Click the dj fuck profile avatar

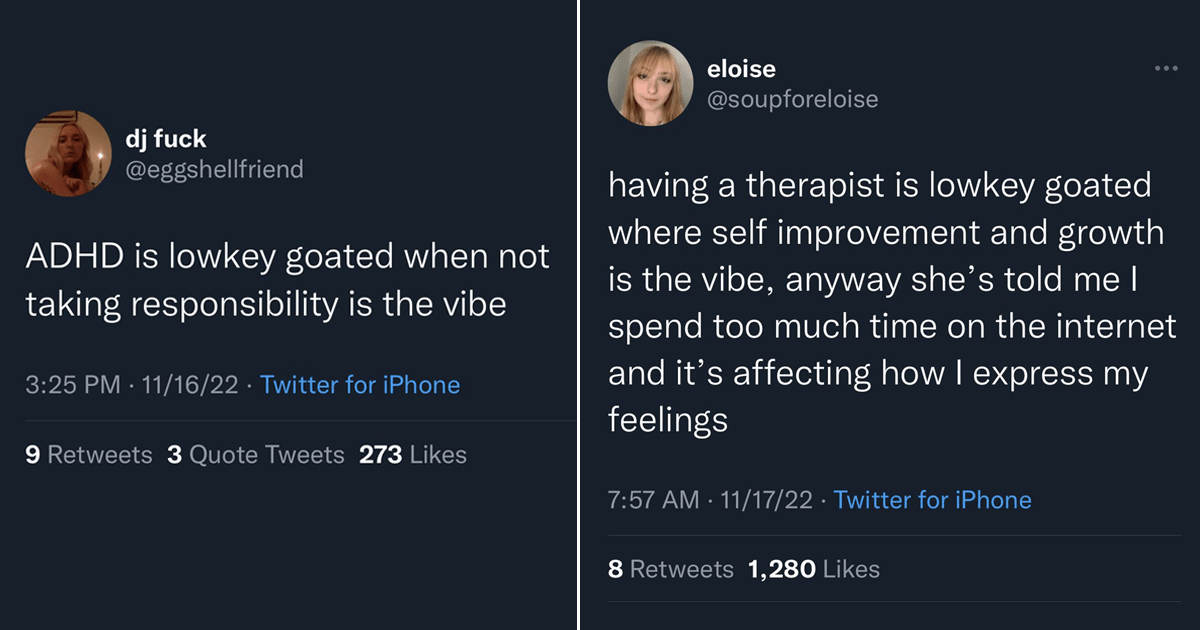tap(67, 154)
